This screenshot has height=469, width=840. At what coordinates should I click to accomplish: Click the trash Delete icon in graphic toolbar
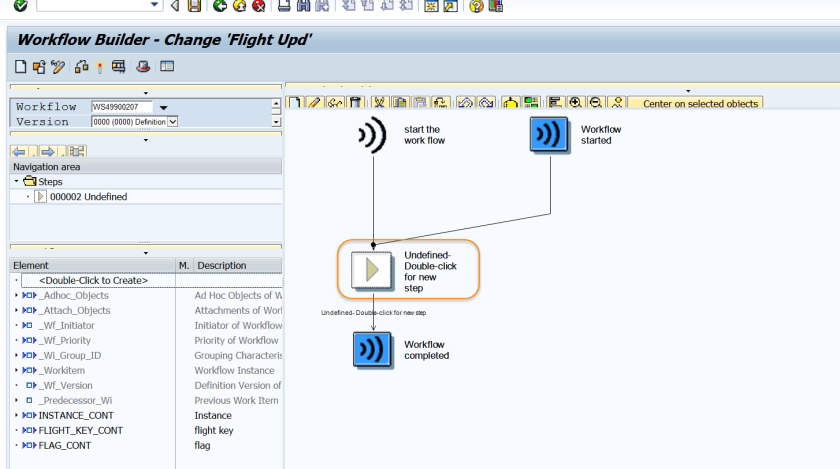[355, 103]
